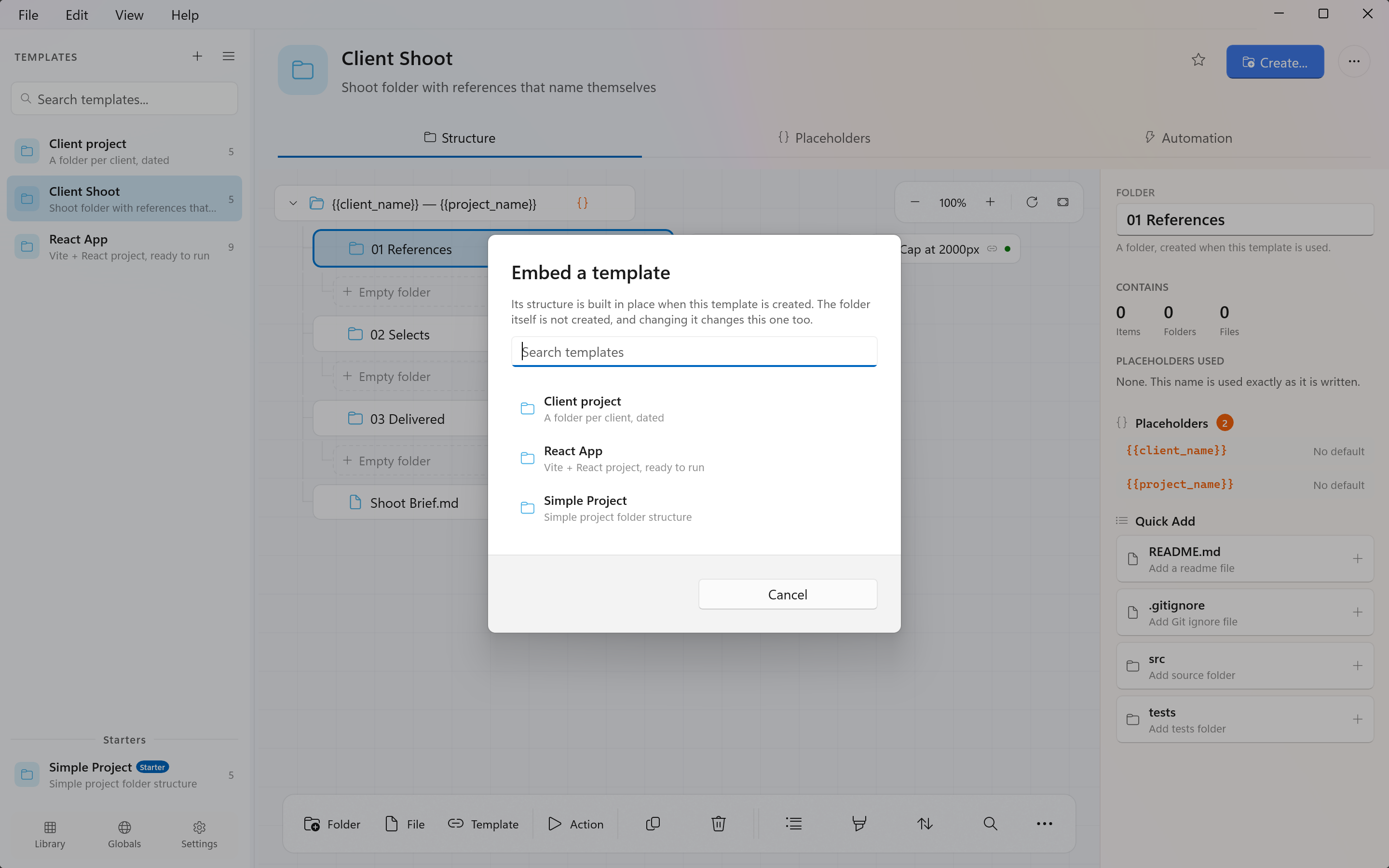Image resolution: width=1389 pixels, height=868 pixels.
Task: Duplicate the selected item in the toolbar
Action: click(x=653, y=824)
